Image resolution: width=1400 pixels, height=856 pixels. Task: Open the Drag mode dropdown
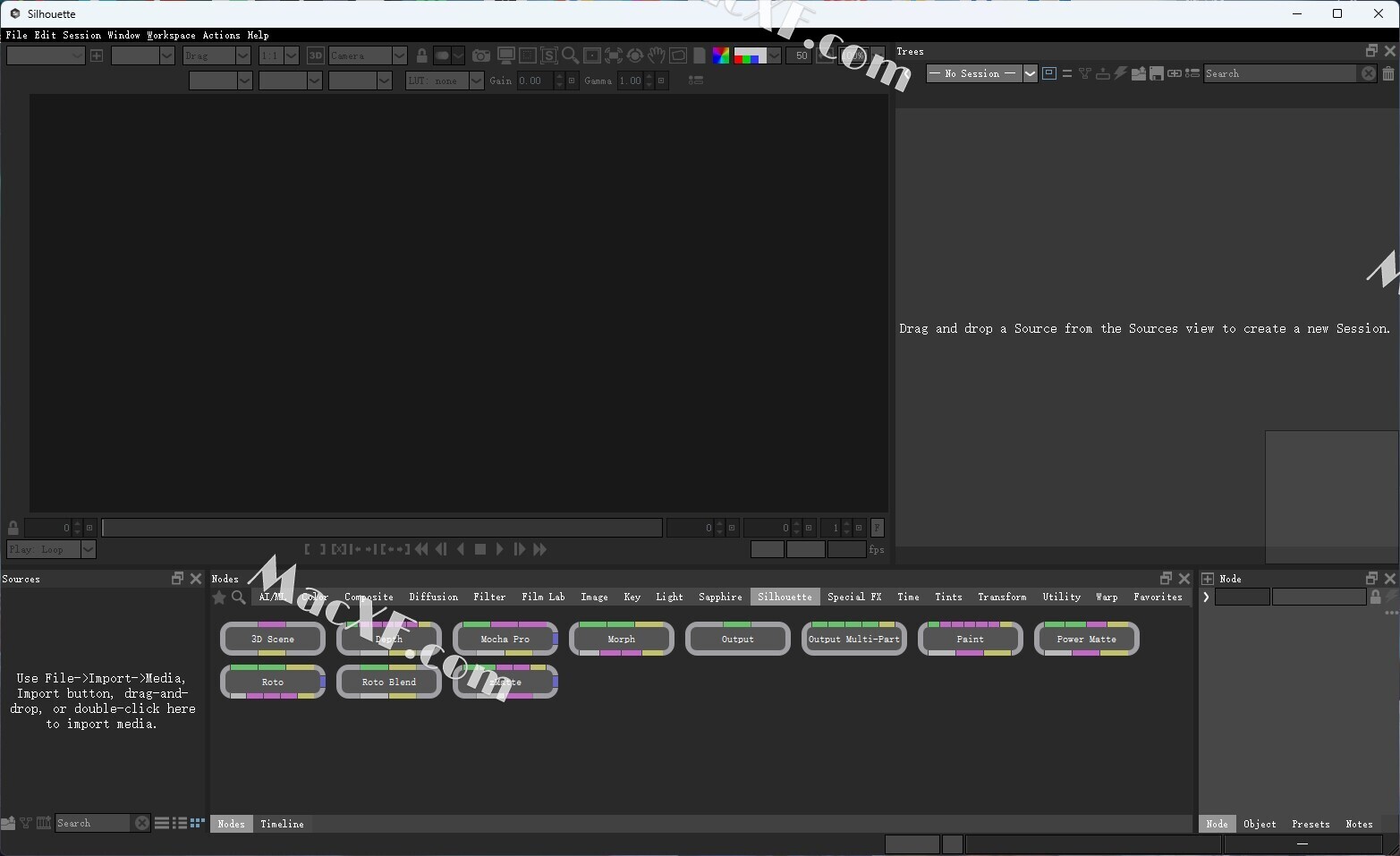[216, 55]
